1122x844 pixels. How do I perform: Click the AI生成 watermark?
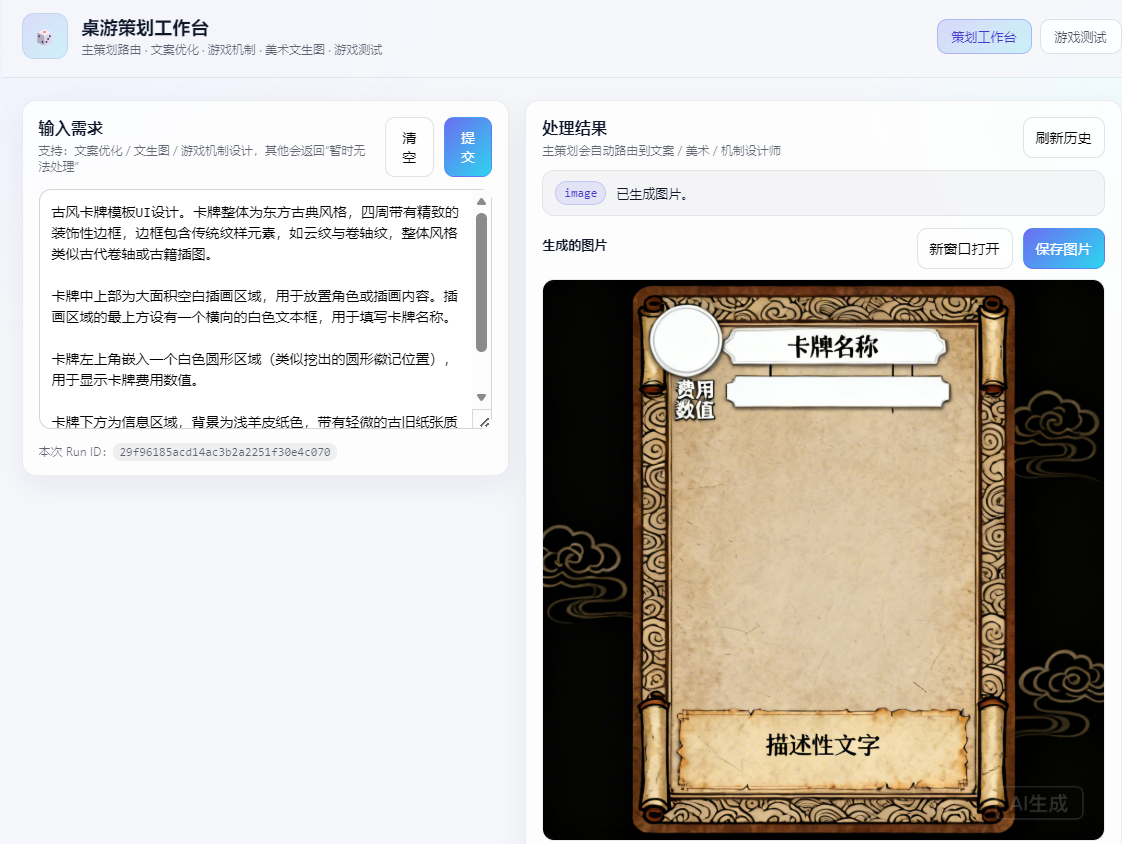click(1044, 802)
